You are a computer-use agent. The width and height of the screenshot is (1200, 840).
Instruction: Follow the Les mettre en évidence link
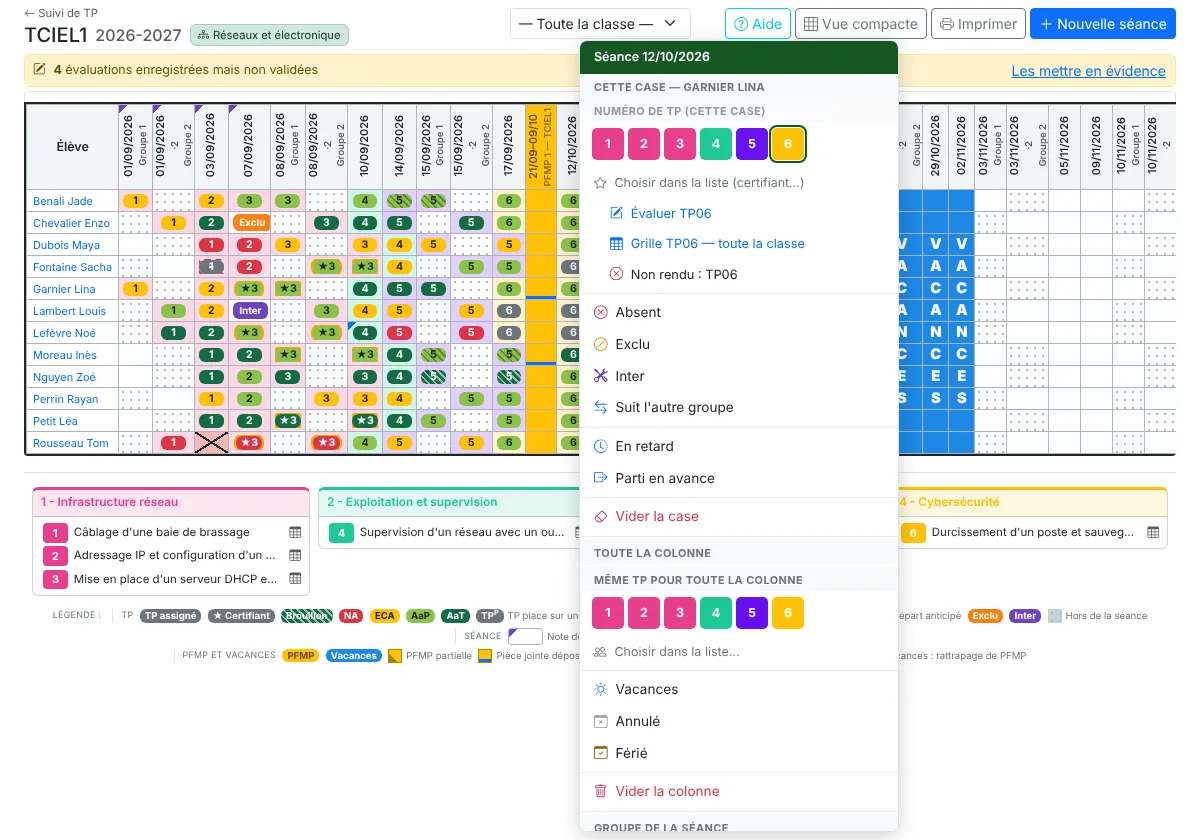1088,71
